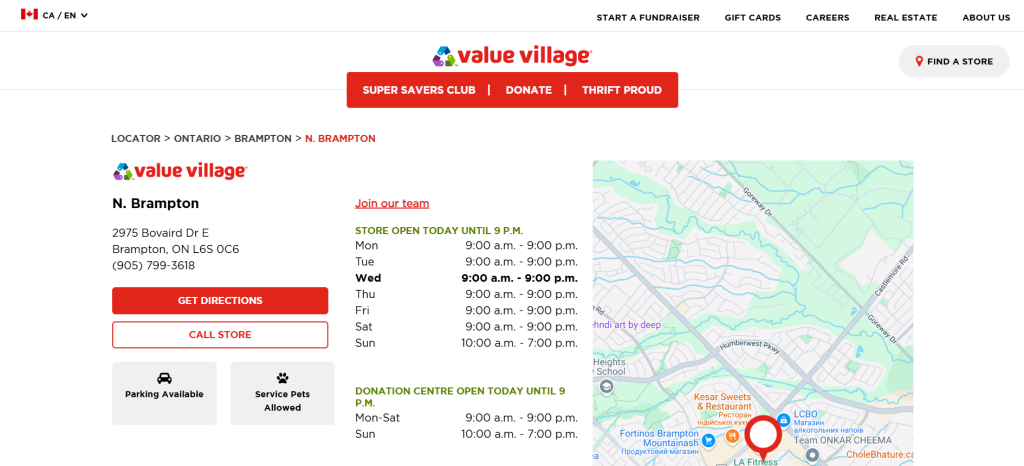Image resolution: width=1024 pixels, height=466 pixels.
Task: Click the Humberwest Pkwy road label on map
Action: click(750, 346)
